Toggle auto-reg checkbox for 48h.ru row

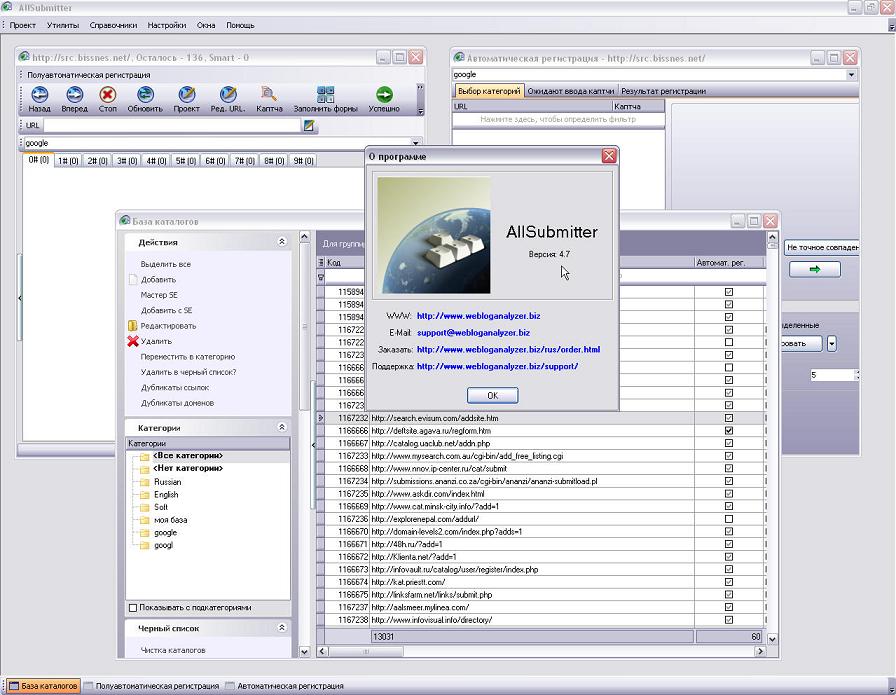pyautogui.click(x=729, y=544)
